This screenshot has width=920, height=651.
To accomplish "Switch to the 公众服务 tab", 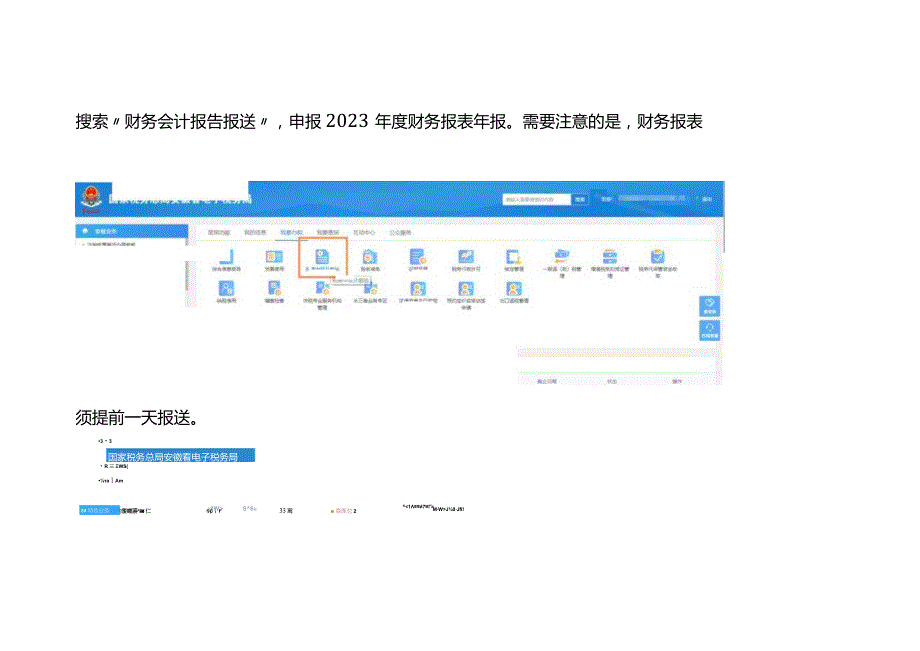I will tap(400, 233).
